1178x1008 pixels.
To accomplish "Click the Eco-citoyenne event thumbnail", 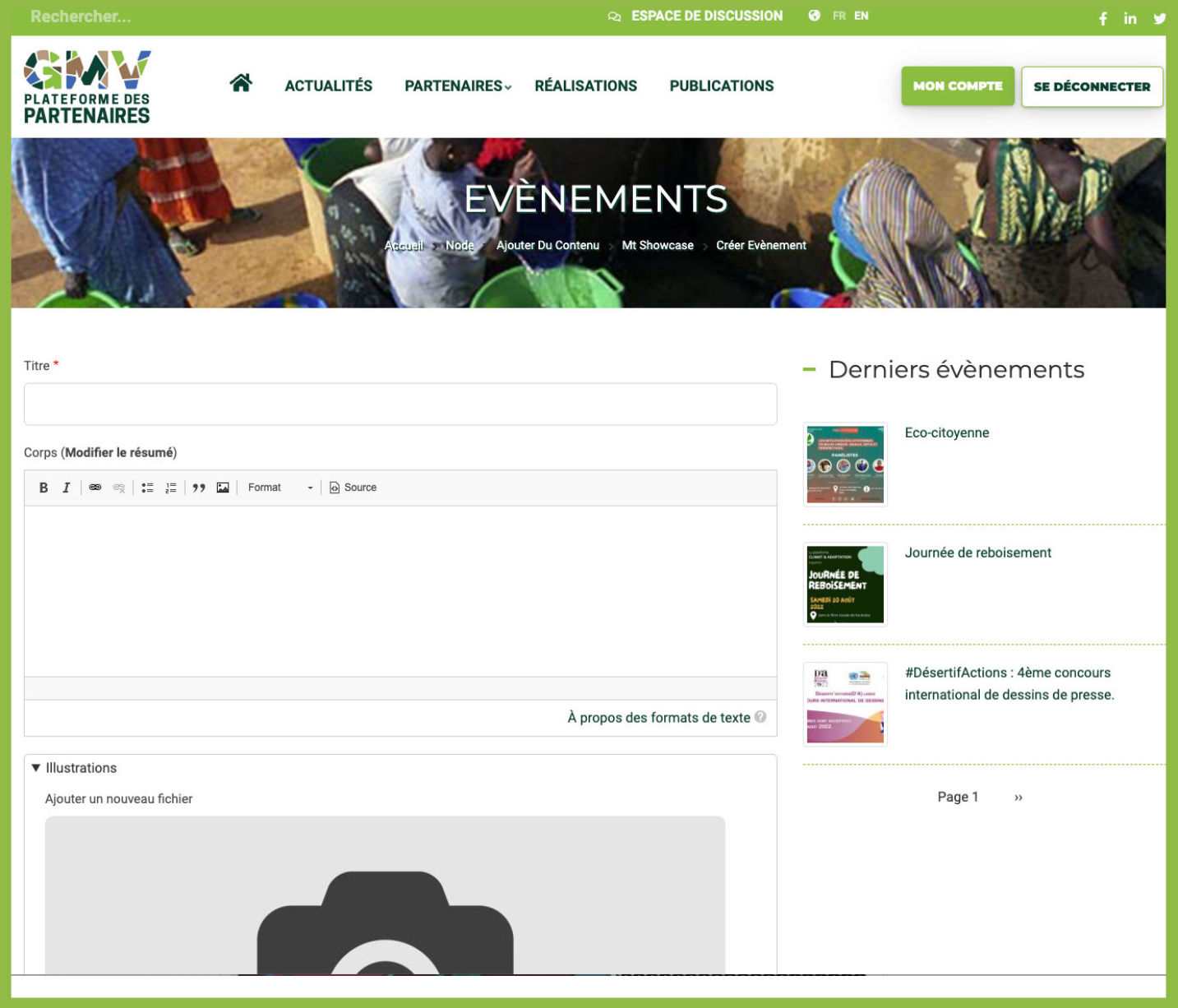I will coord(845,465).
